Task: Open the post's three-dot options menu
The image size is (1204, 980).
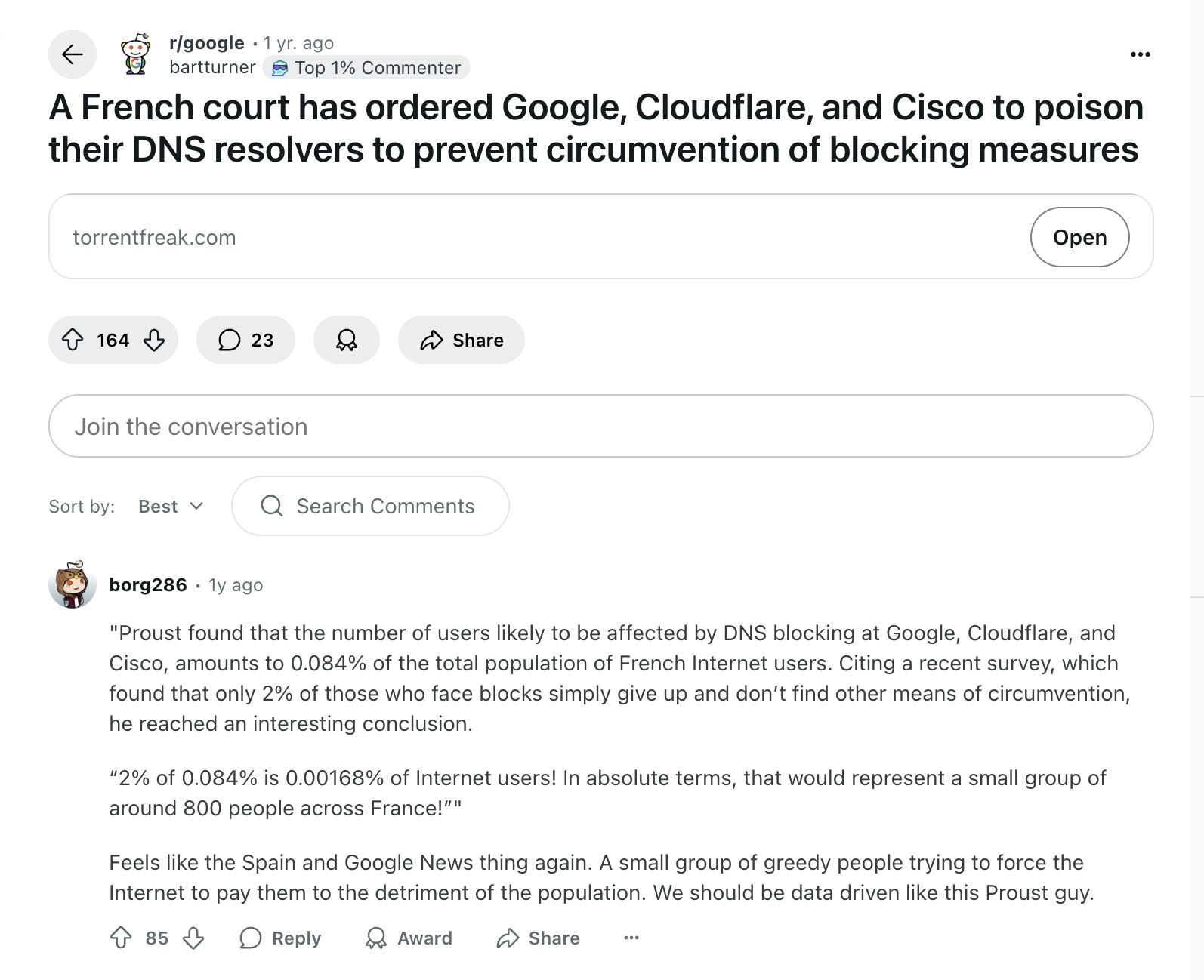Action: (1140, 54)
